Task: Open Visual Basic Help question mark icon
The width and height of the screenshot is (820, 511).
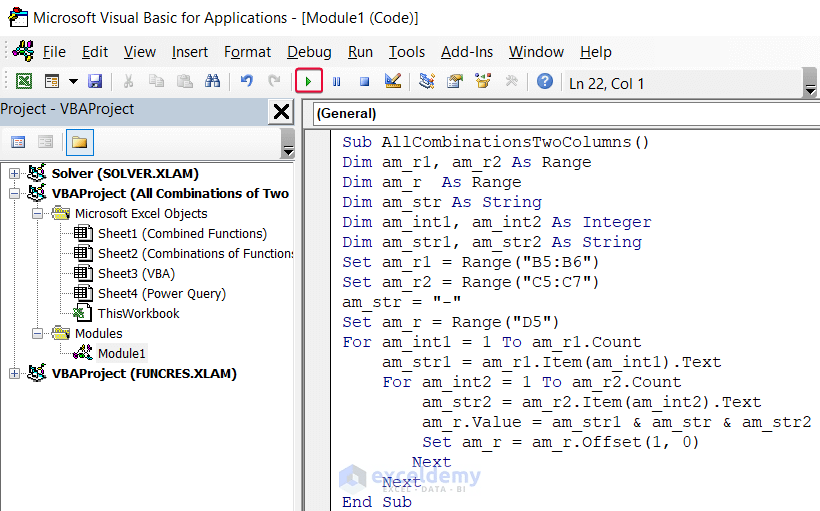Action: (x=544, y=81)
